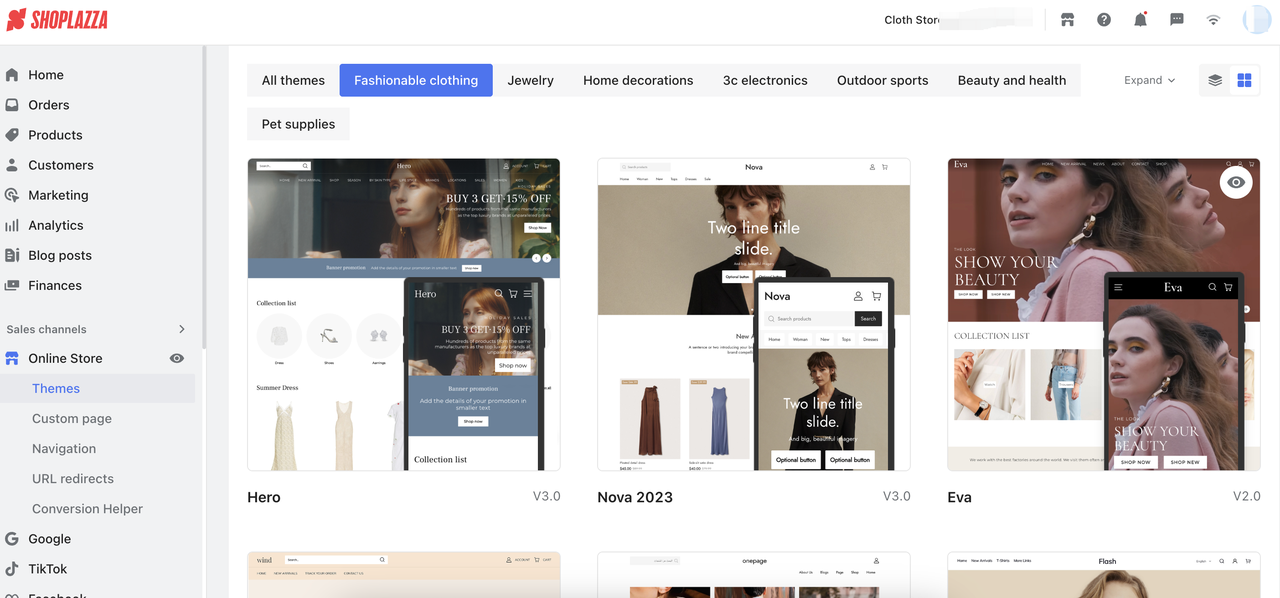Click the Products tag icon

click(x=12, y=135)
